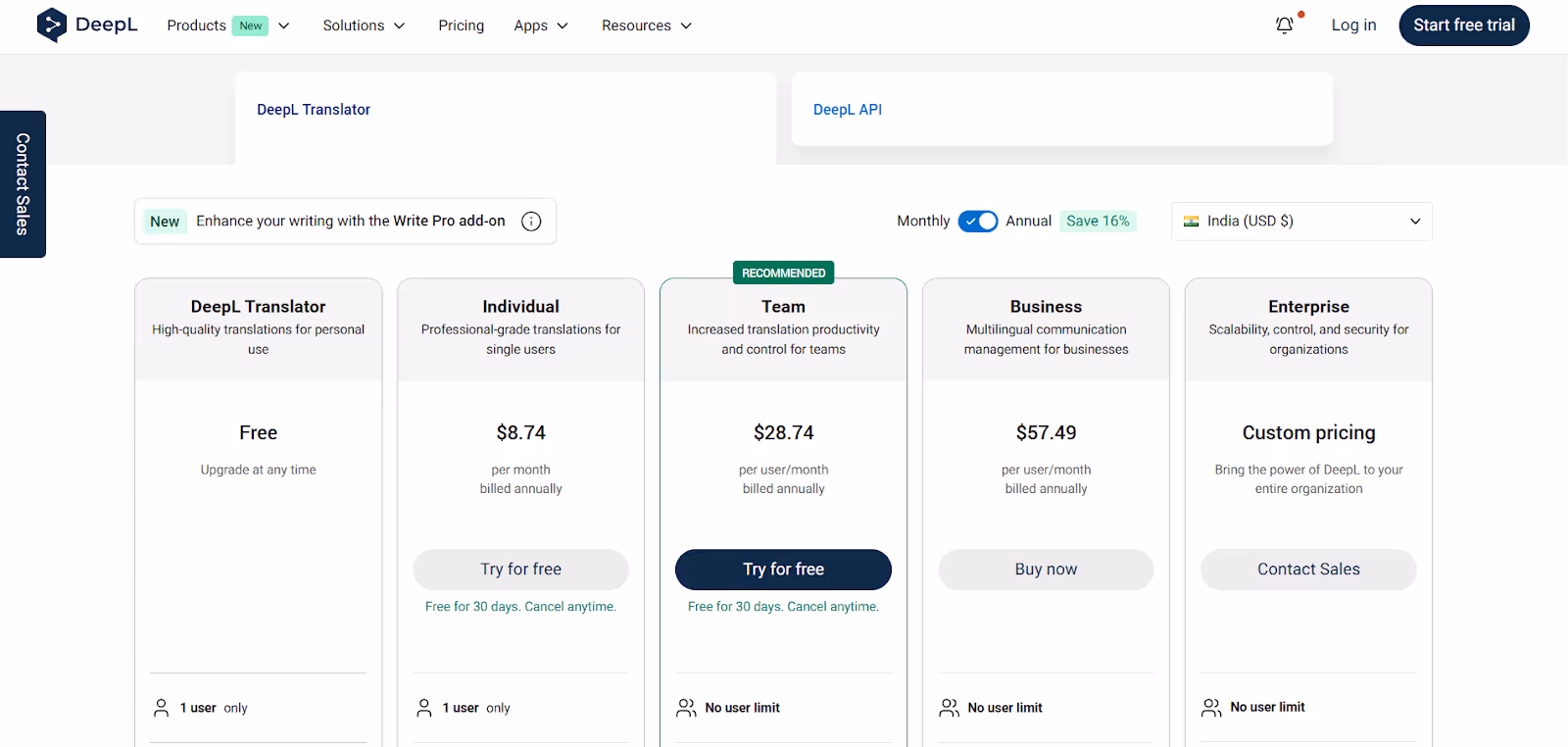
Task: Open the India (USD $) currency dropdown
Action: pos(1301,222)
